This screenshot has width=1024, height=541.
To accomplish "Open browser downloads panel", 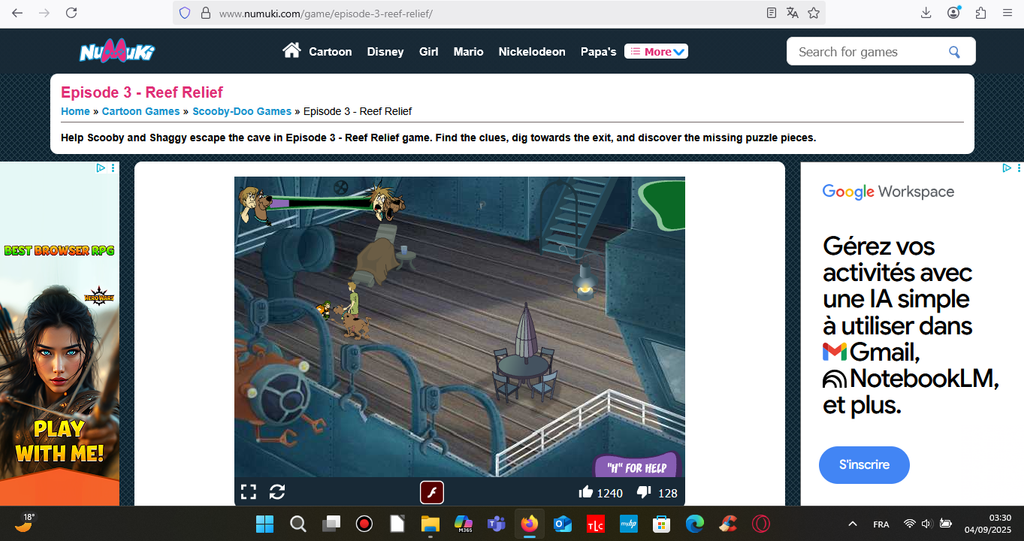I will point(926,13).
